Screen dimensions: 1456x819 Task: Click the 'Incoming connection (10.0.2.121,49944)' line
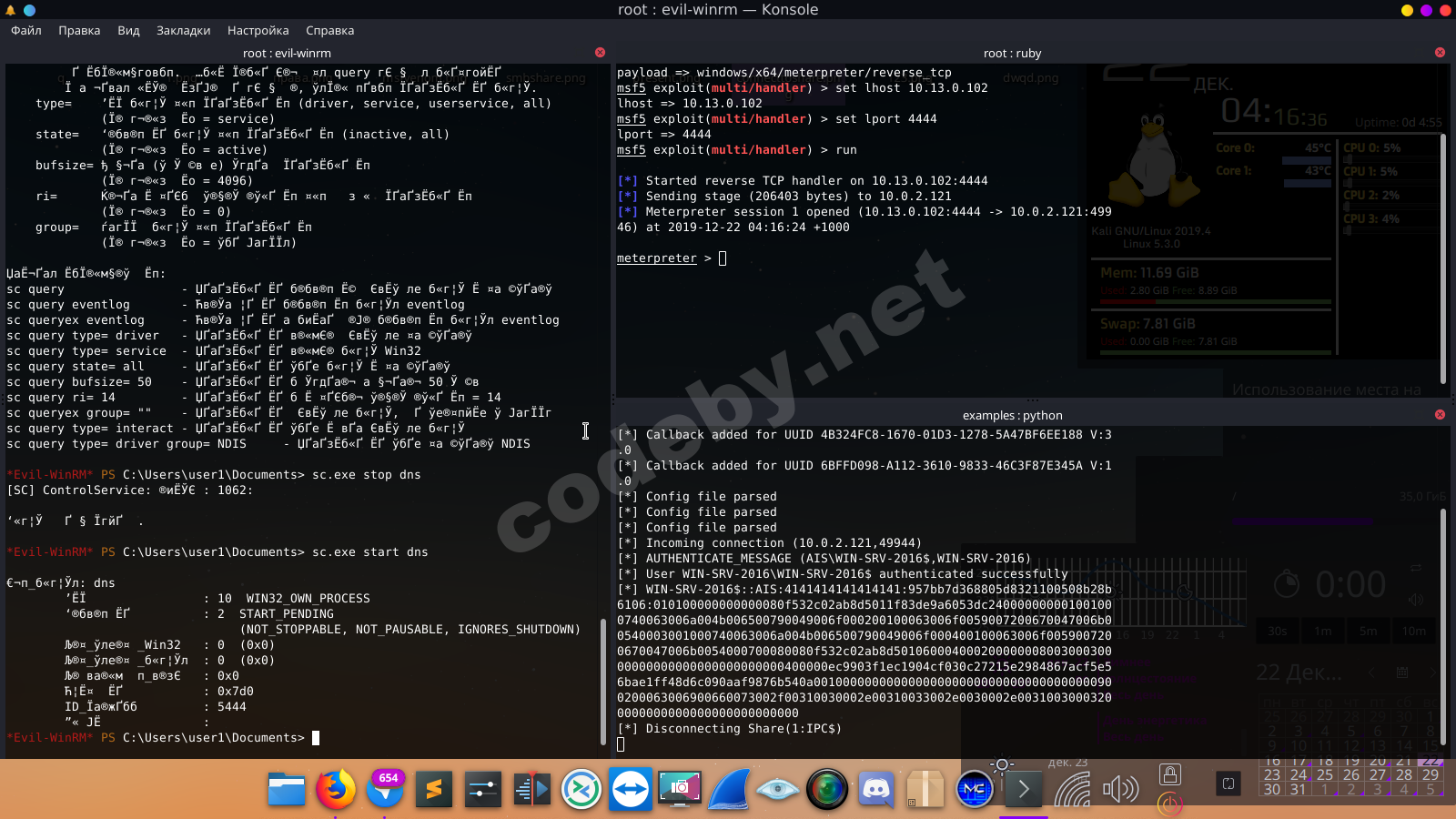click(770, 543)
